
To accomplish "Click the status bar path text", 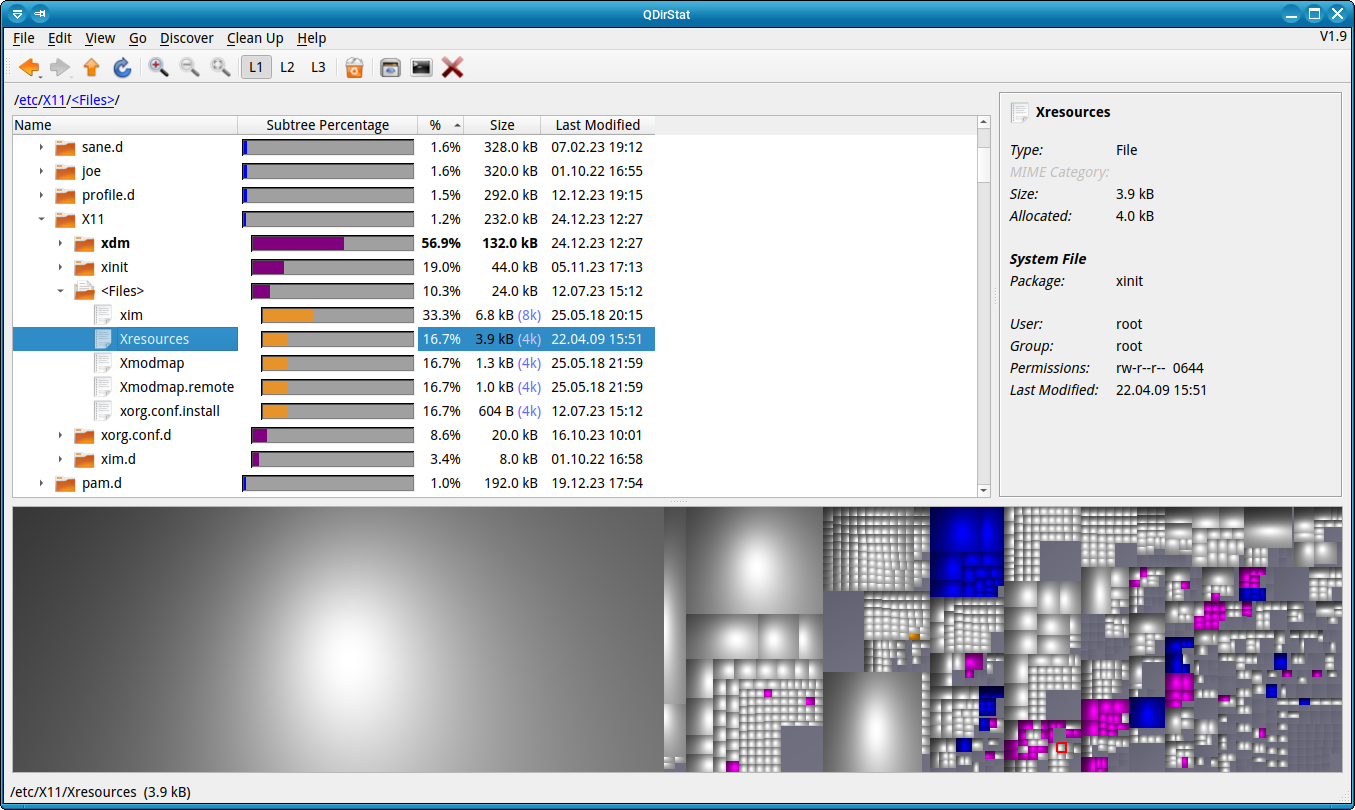I will pyautogui.click(x=100, y=792).
